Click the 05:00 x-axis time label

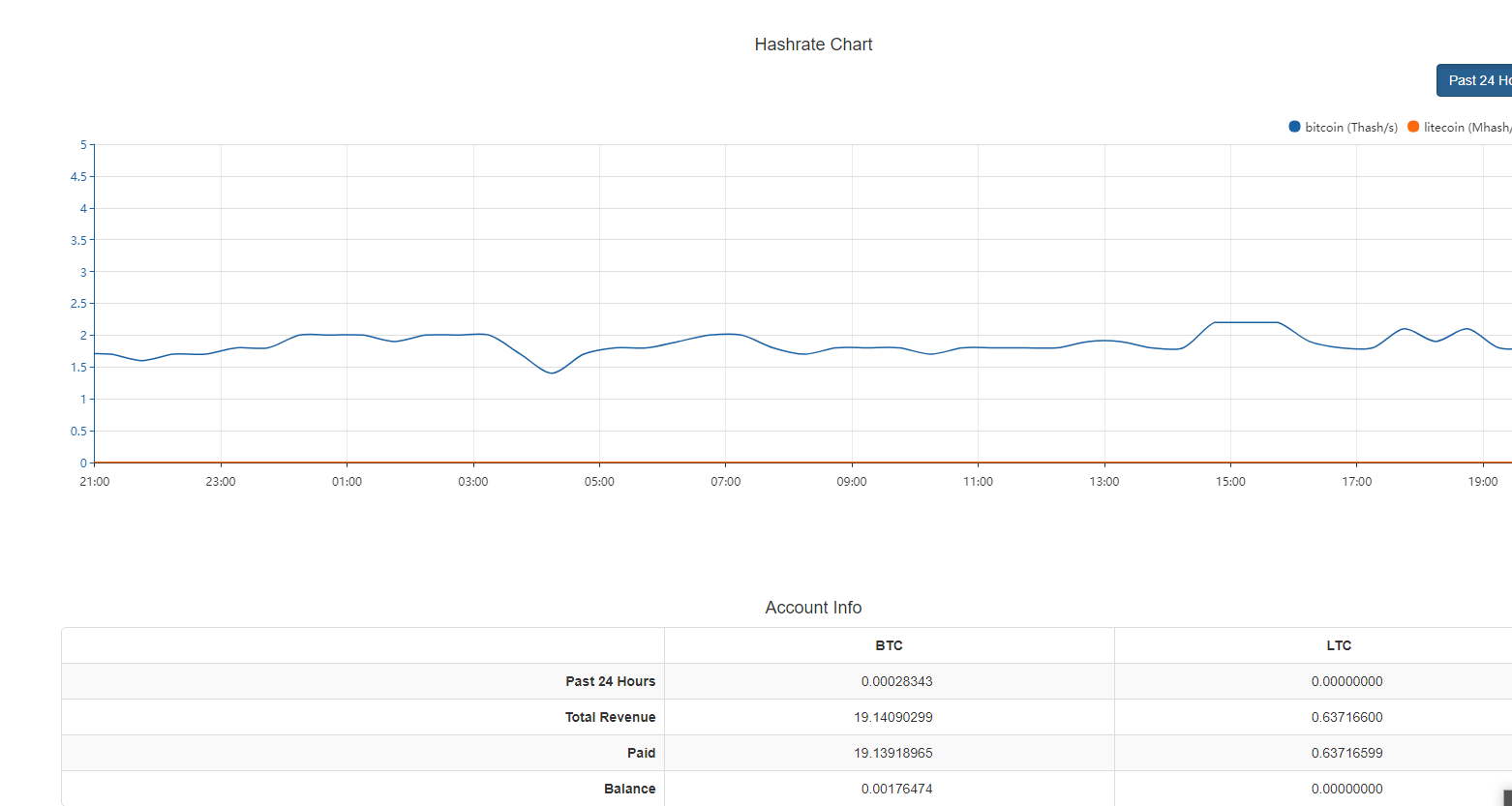(599, 482)
